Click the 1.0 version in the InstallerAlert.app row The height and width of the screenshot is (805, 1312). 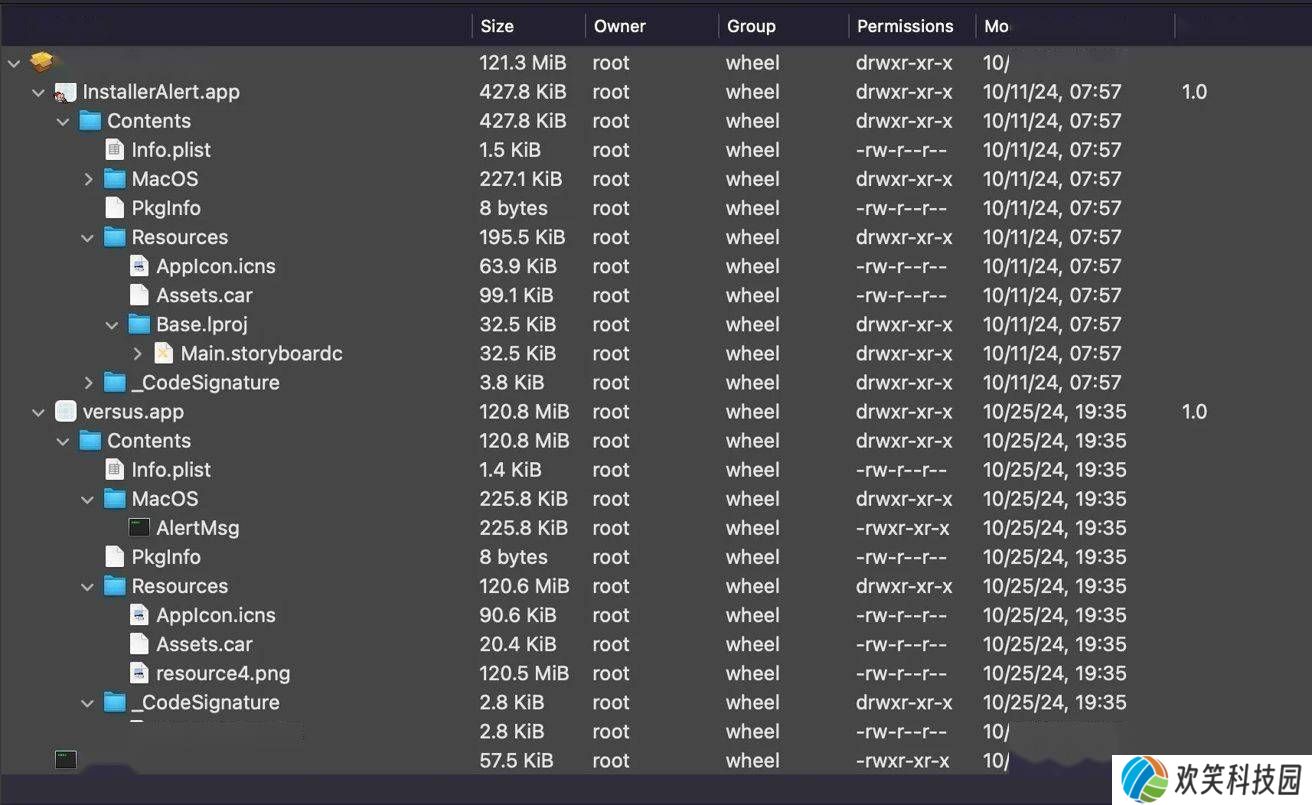click(1194, 92)
